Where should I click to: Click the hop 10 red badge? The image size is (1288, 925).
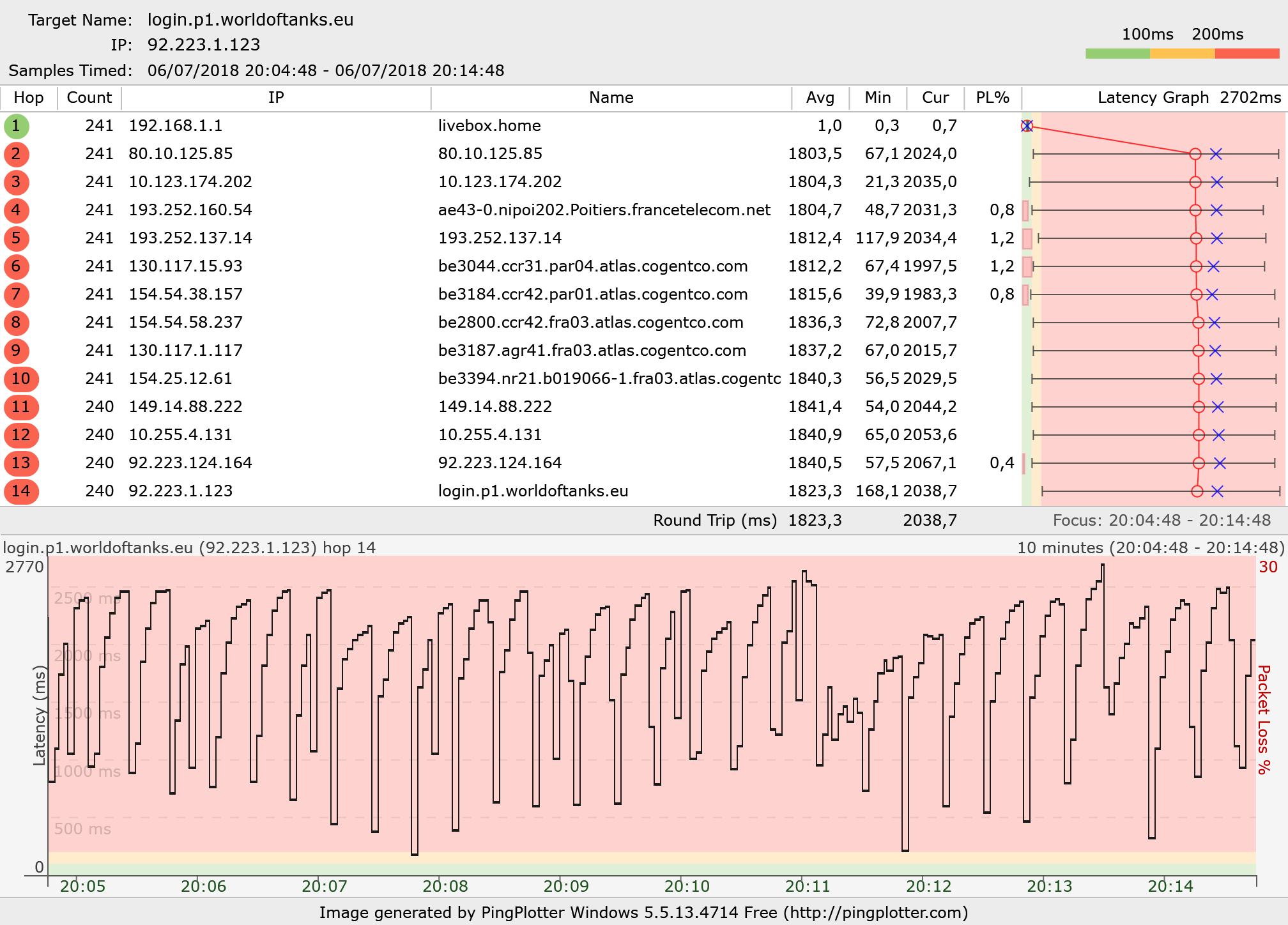[21, 379]
